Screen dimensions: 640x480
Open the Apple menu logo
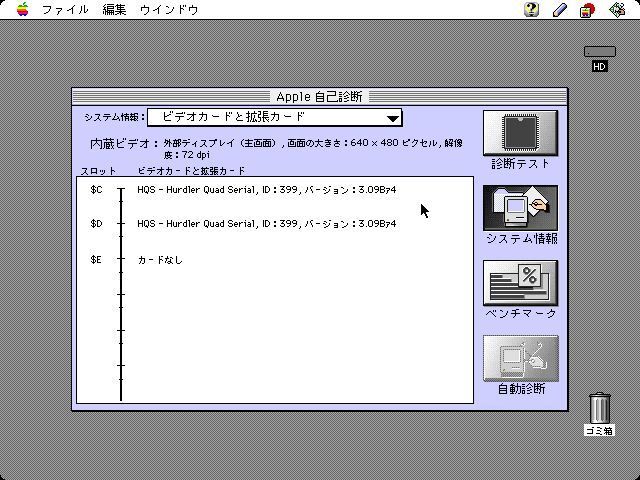pyautogui.click(x=23, y=9)
